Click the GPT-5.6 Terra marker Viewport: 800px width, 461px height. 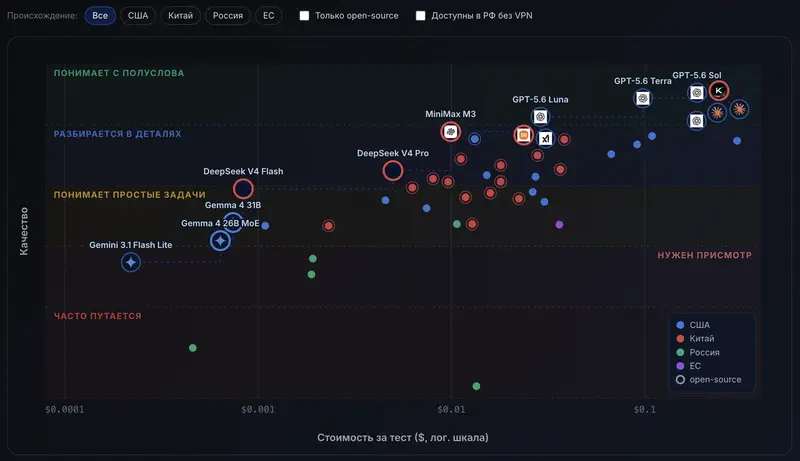point(643,98)
